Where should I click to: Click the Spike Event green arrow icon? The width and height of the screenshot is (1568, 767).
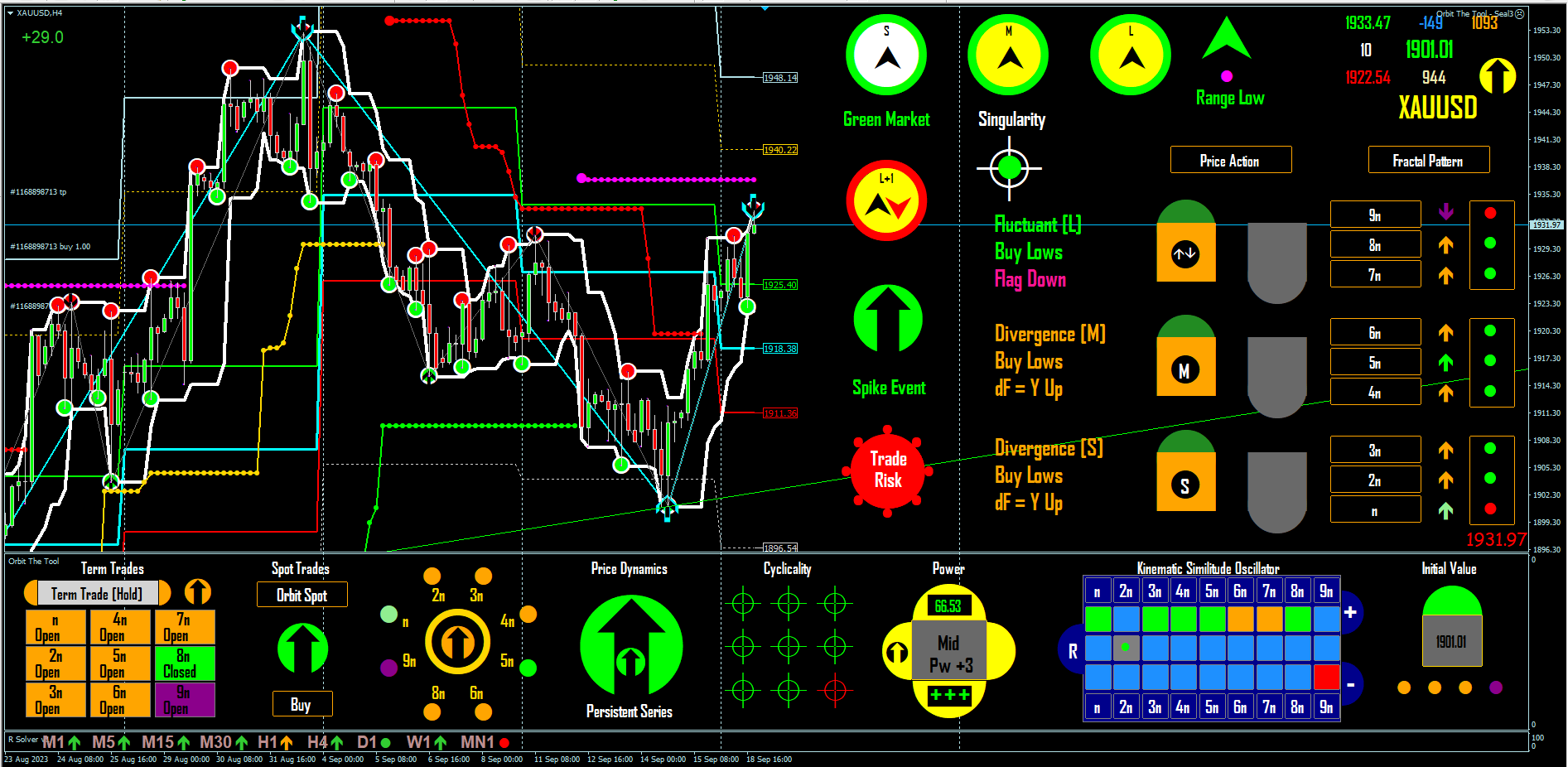click(x=888, y=319)
